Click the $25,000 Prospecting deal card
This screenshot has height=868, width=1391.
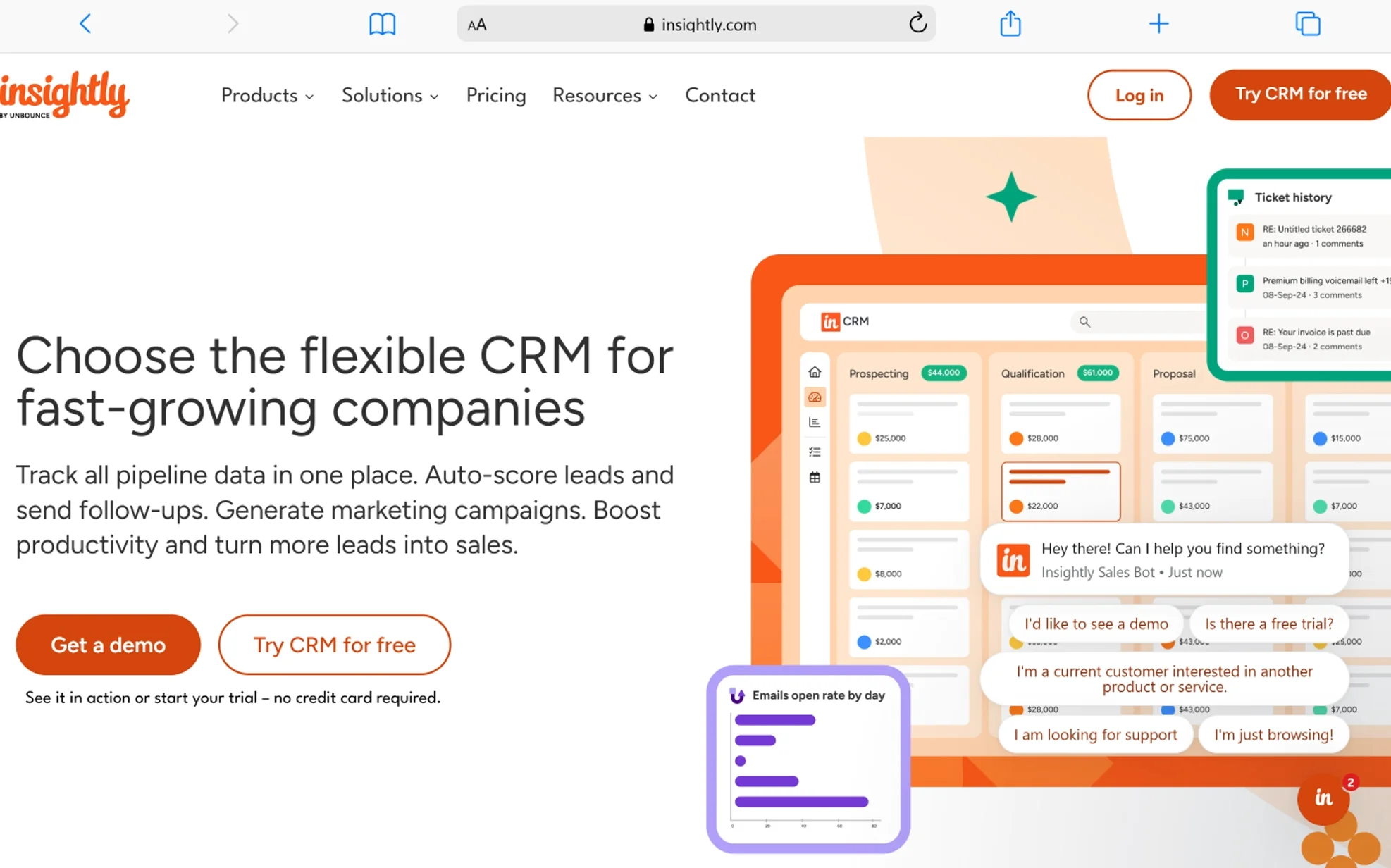[x=909, y=423]
